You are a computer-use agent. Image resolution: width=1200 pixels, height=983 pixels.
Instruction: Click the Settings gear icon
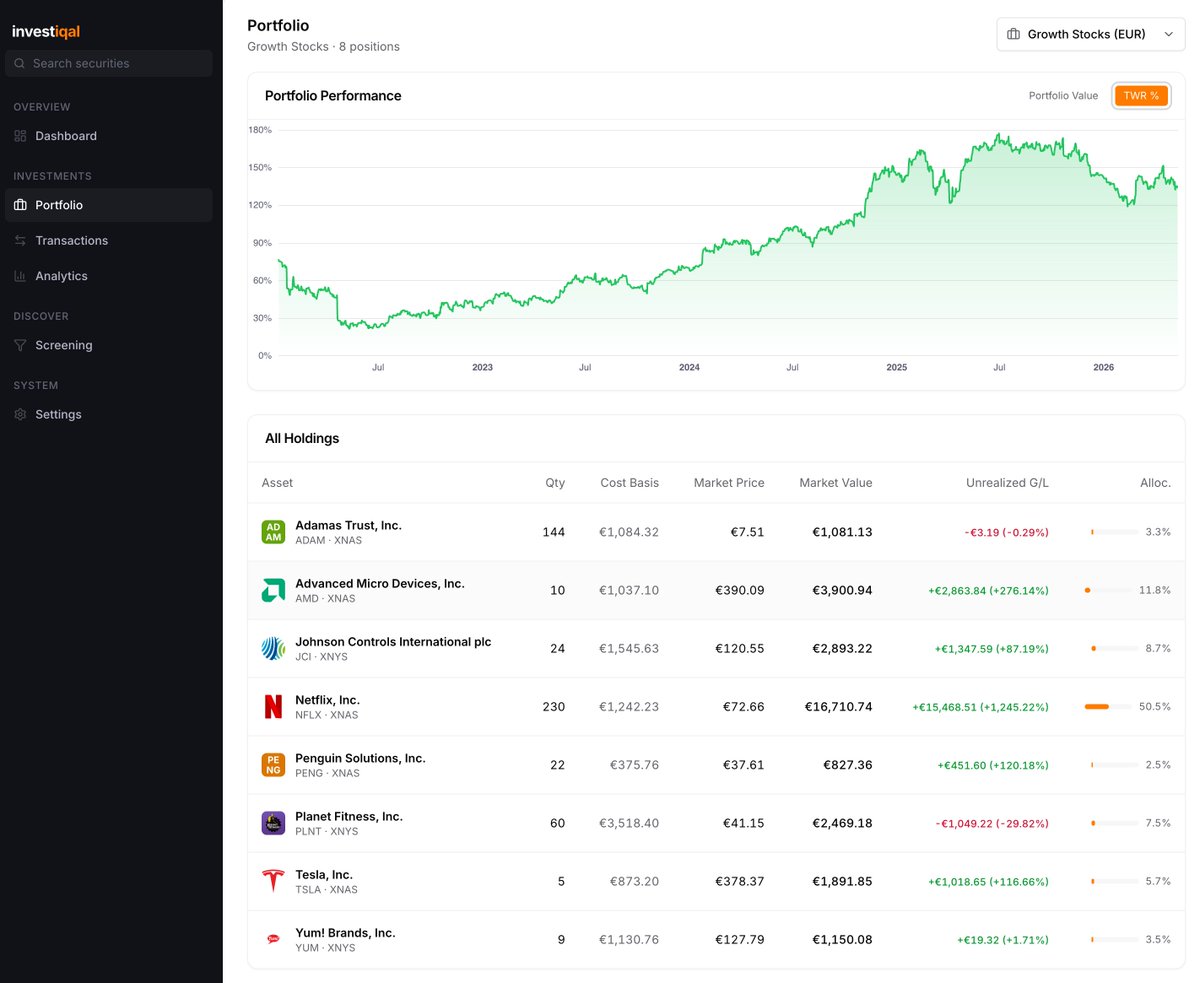20,414
